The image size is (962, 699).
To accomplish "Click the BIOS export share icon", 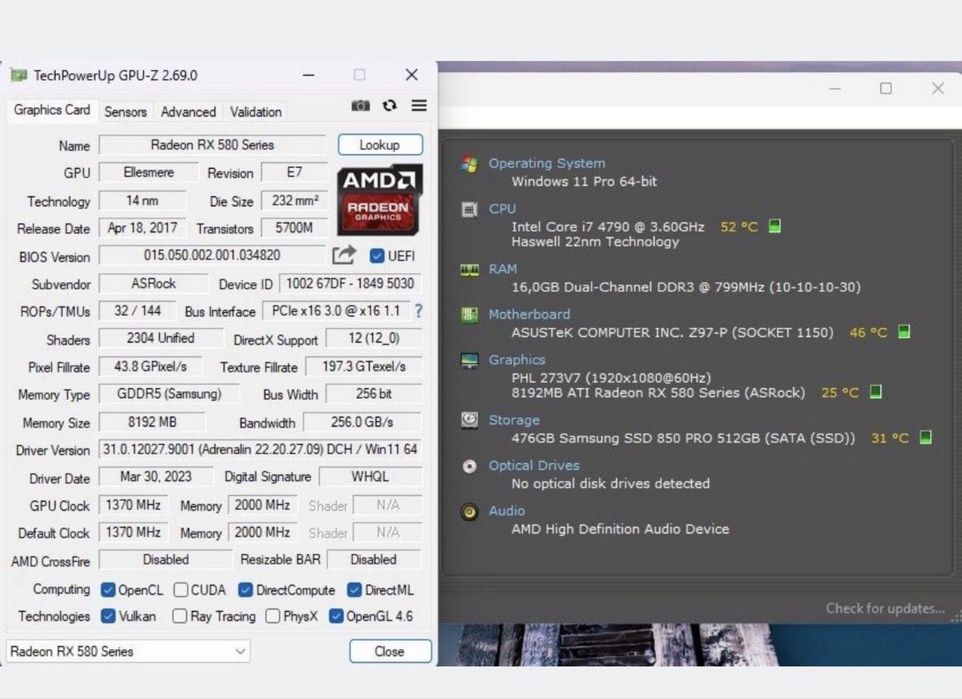I will pos(344,255).
